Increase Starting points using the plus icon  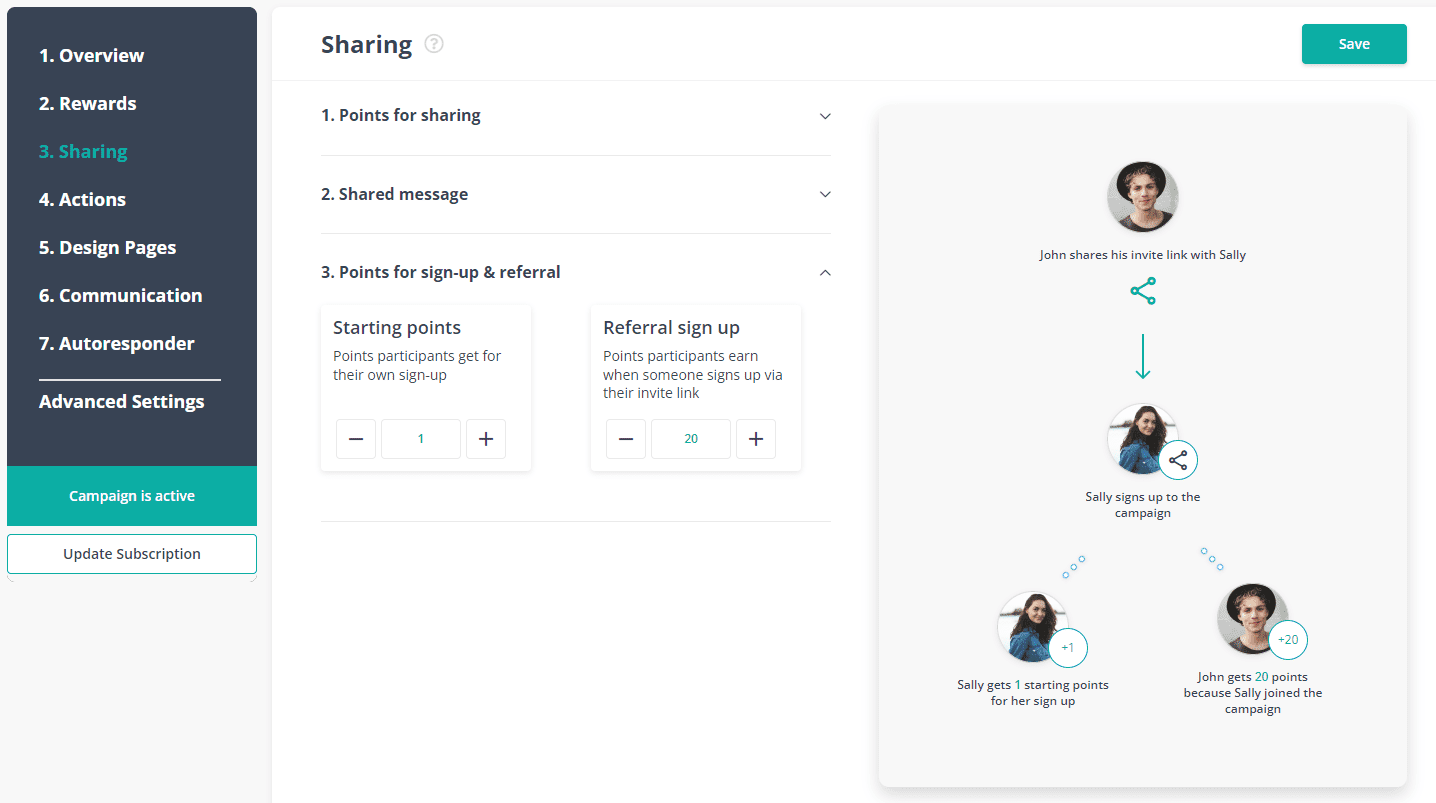pyautogui.click(x=486, y=438)
